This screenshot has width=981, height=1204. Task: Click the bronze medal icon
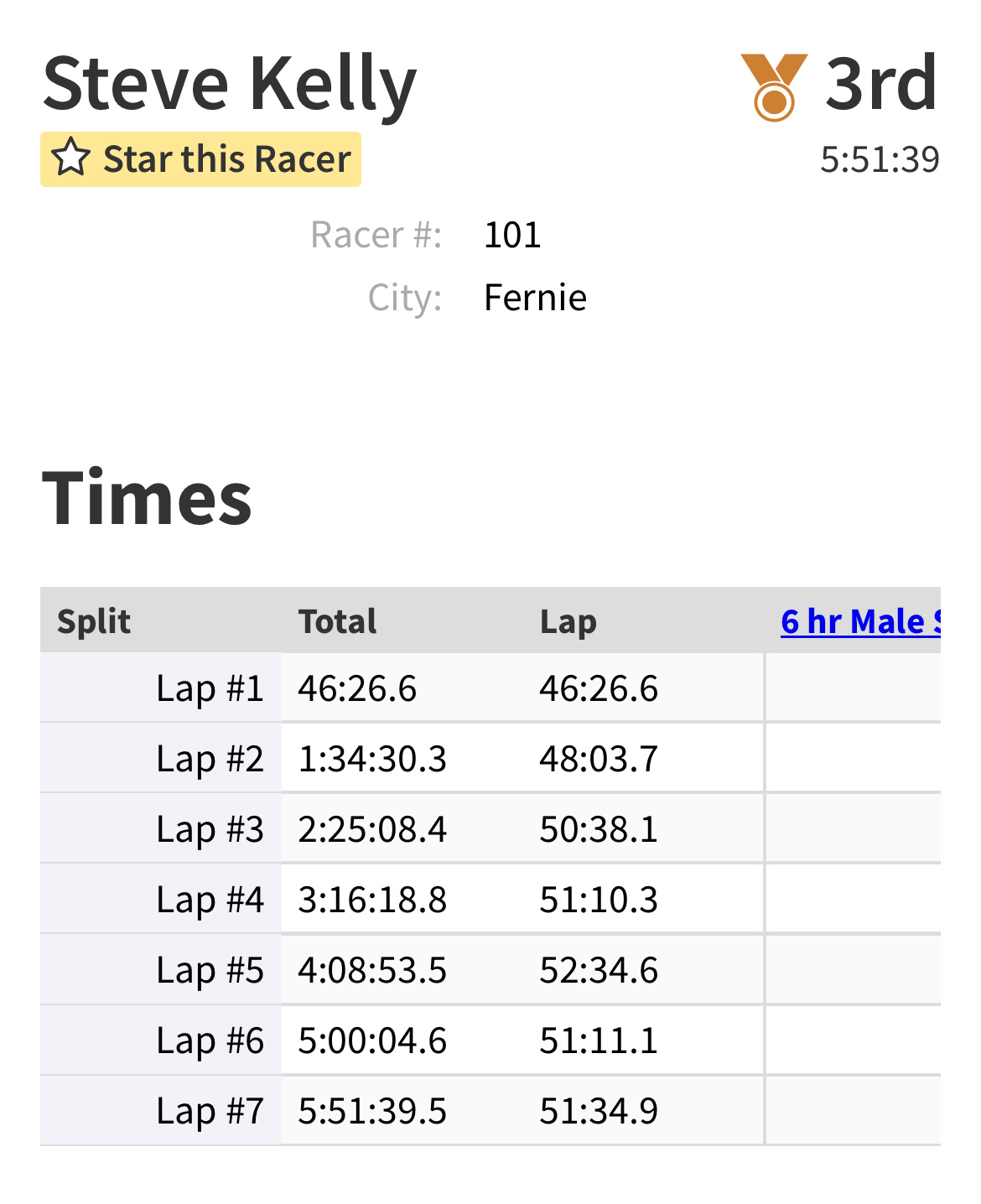coord(774,87)
